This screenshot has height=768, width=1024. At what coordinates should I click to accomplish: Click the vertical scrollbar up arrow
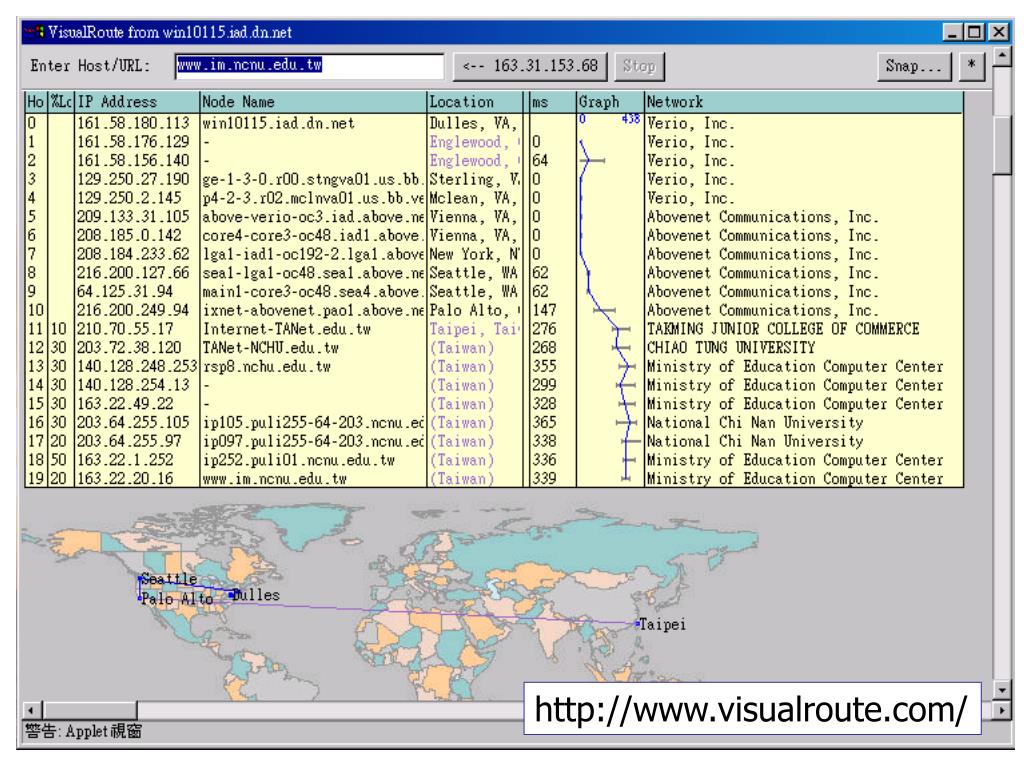click(1002, 57)
